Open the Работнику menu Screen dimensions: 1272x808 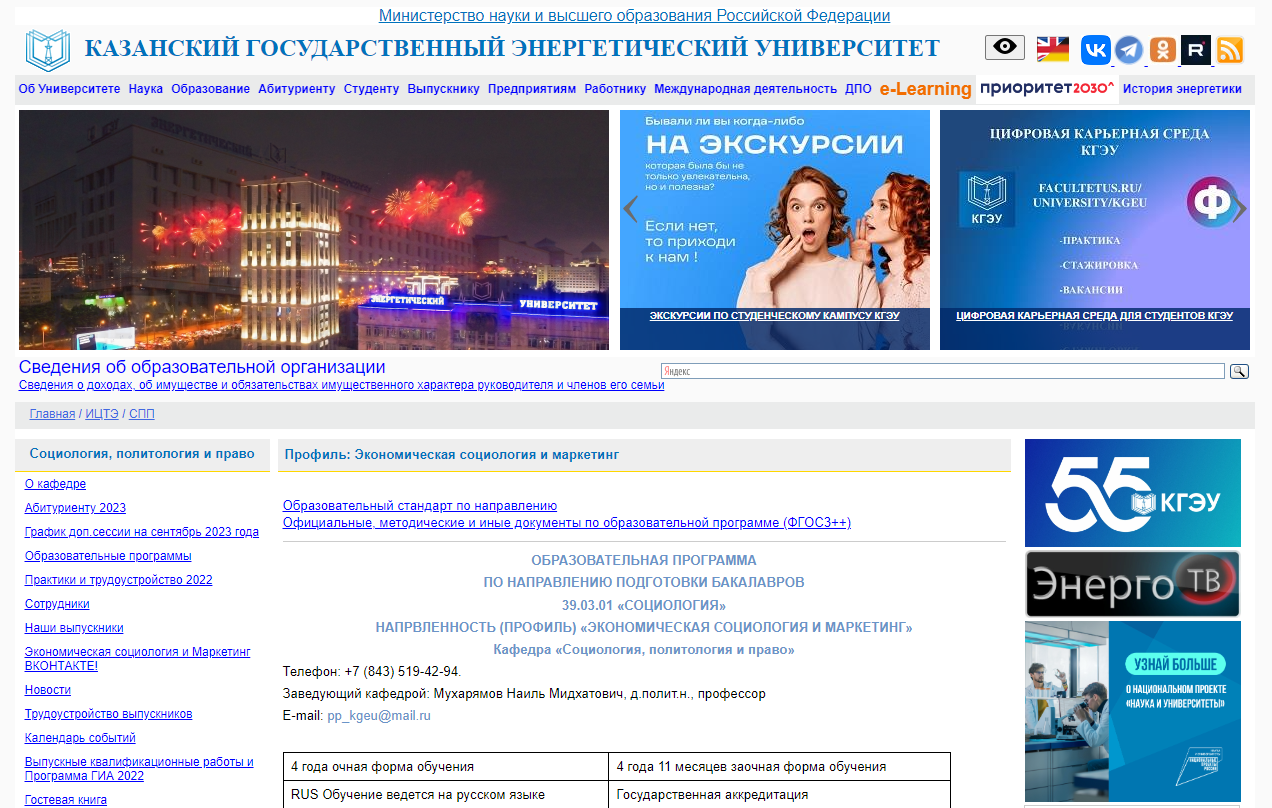point(615,89)
